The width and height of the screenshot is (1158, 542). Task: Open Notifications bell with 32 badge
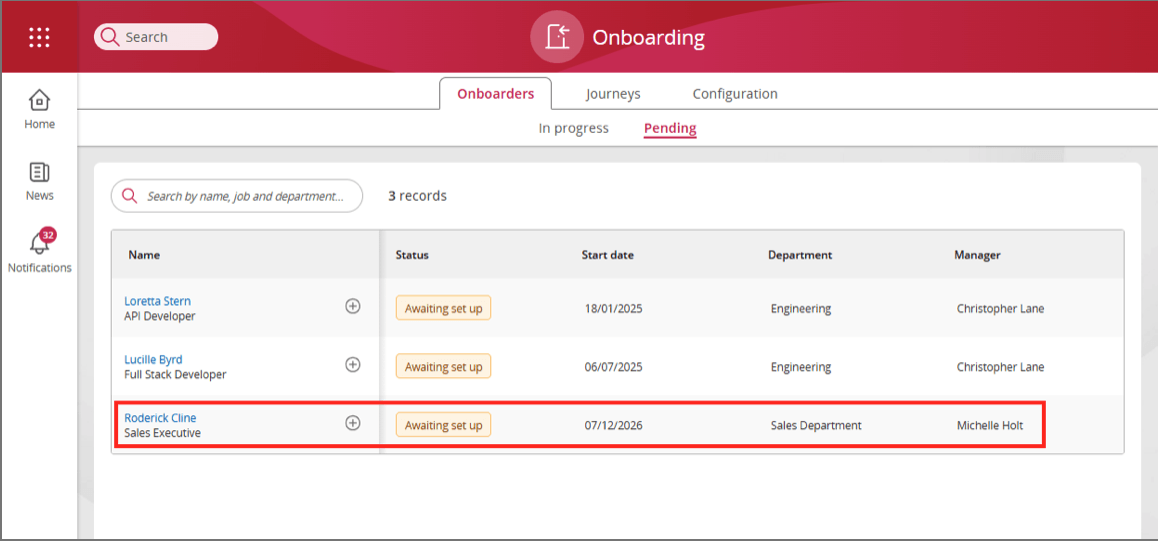[40, 244]
